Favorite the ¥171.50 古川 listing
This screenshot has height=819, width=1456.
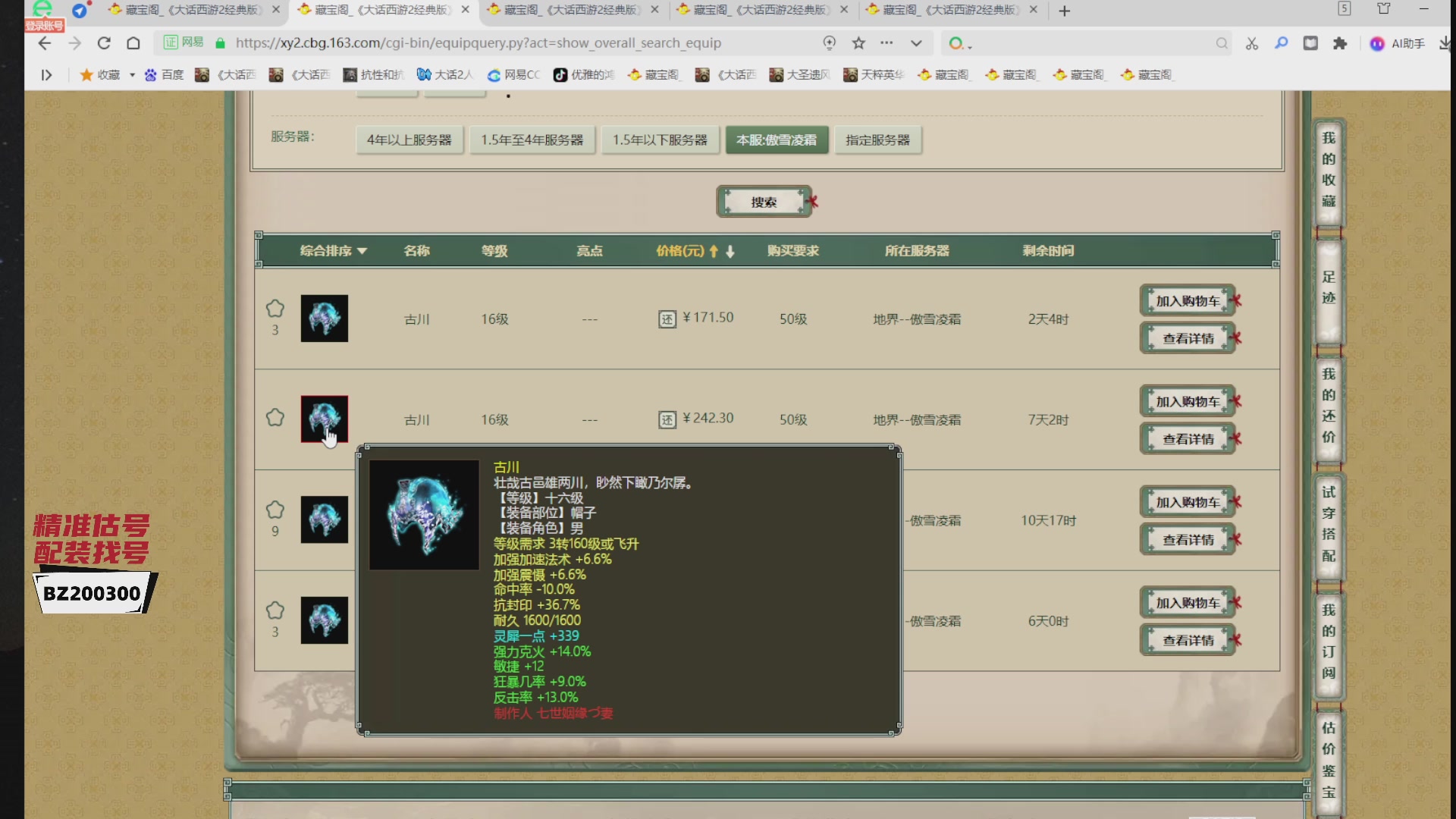point(275,309)
